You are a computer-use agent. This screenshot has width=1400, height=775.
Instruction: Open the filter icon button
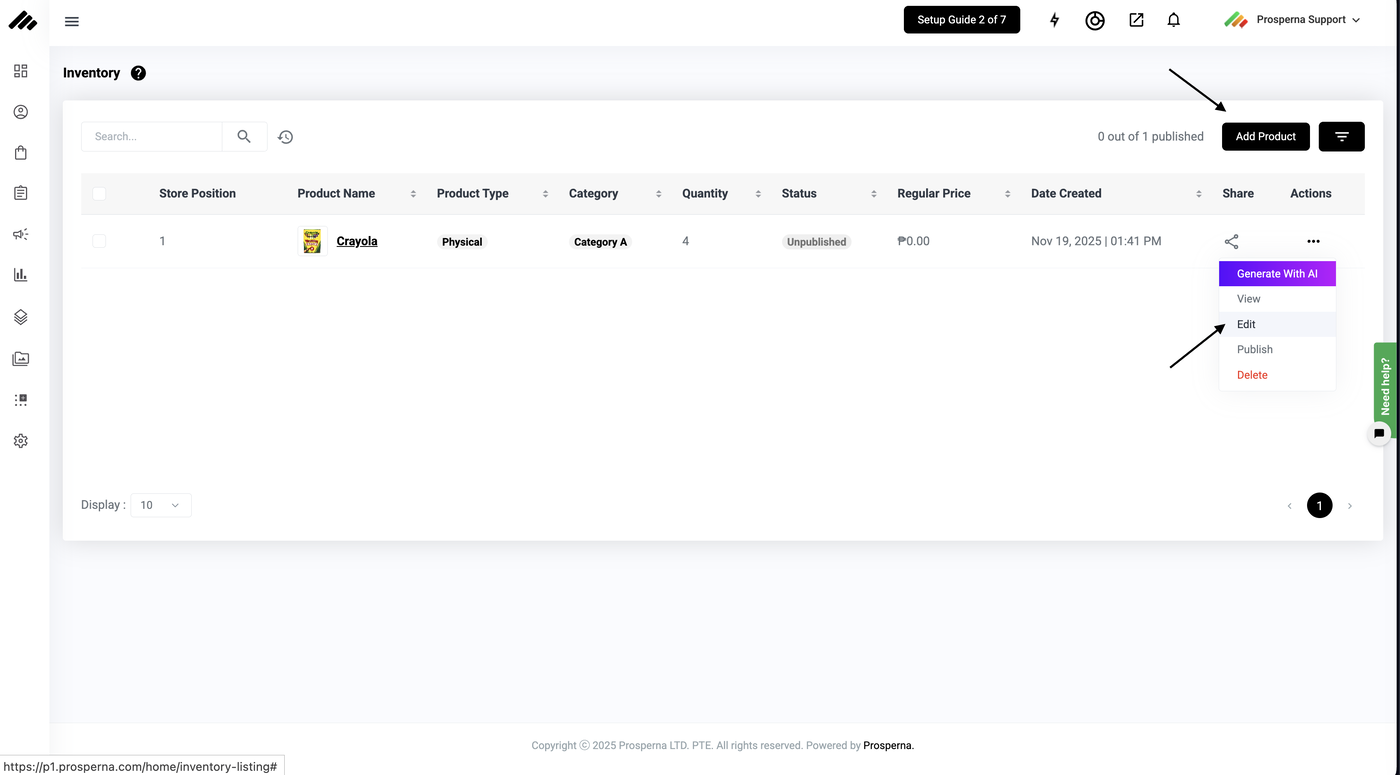click(1341, 137)
